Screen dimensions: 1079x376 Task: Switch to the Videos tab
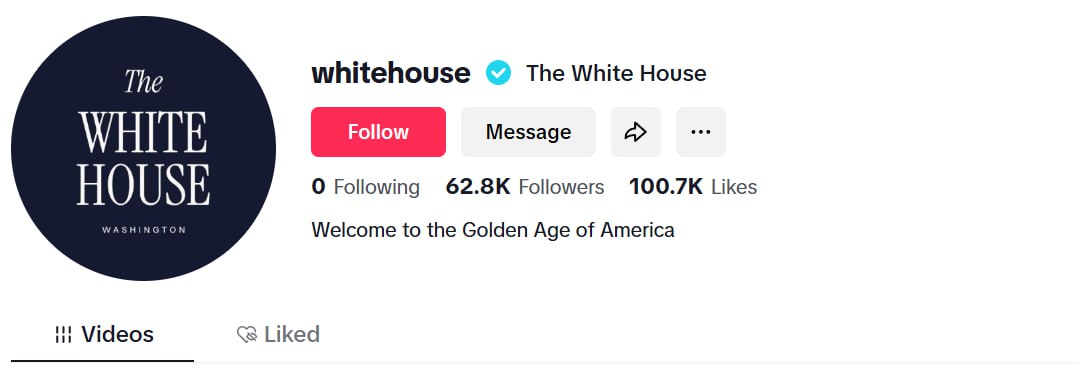pyautogui.click(x=103, y=335)
